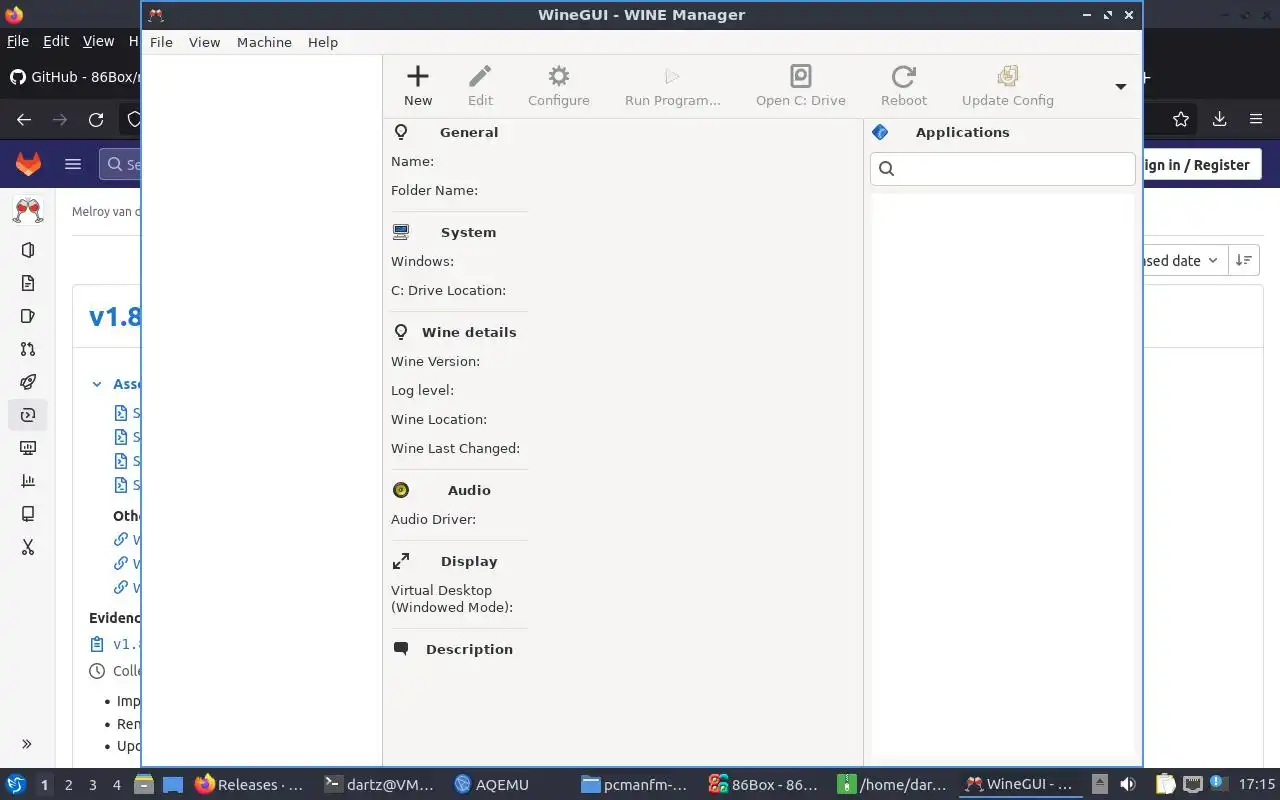Click the Applications search input field
This screenshot has width=1280, height=800.
coord(1002,168)
